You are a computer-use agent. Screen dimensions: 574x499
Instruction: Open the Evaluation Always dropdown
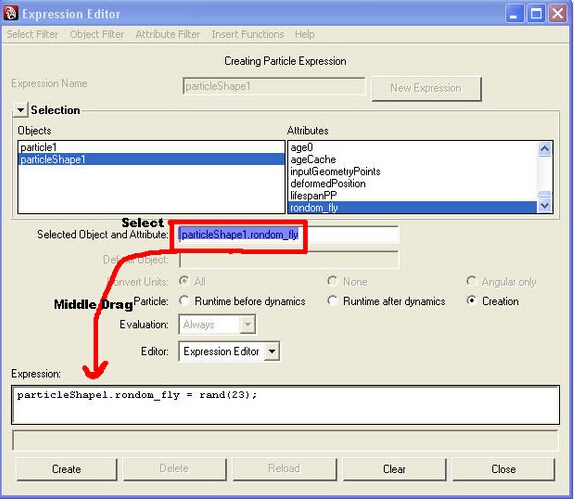click(217, 324)
